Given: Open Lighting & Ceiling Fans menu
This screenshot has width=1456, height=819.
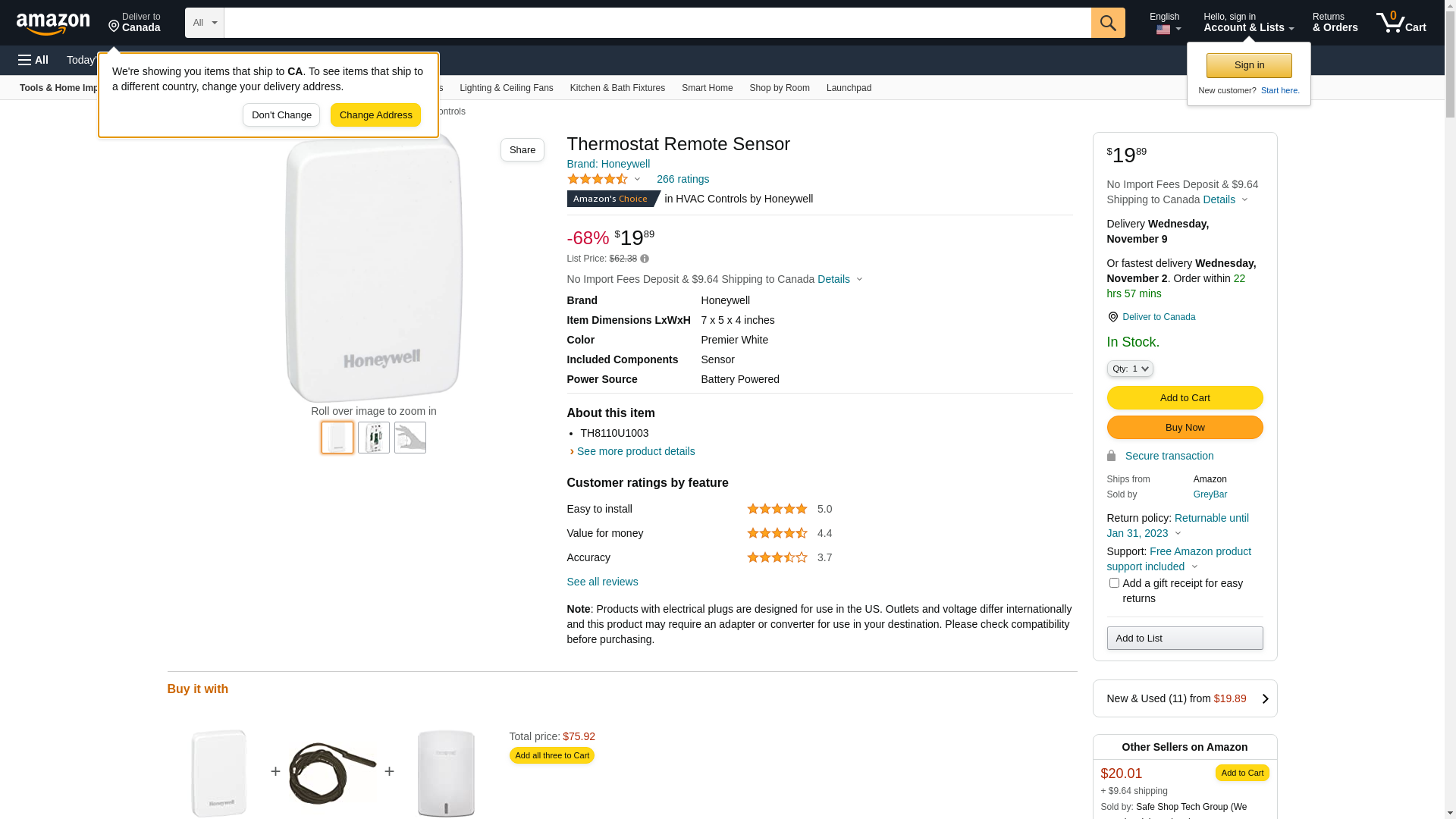Looking at the screenshot, I should pyautogui.click(x=506, y=88).
